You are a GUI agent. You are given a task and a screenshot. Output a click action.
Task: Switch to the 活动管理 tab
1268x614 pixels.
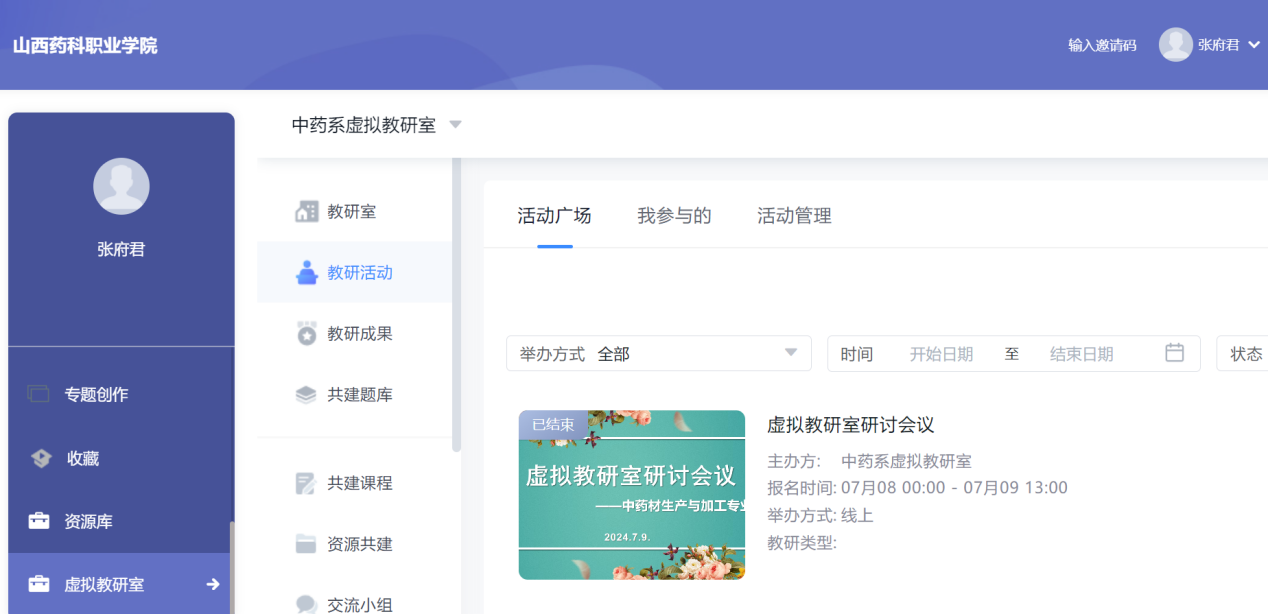794,216
